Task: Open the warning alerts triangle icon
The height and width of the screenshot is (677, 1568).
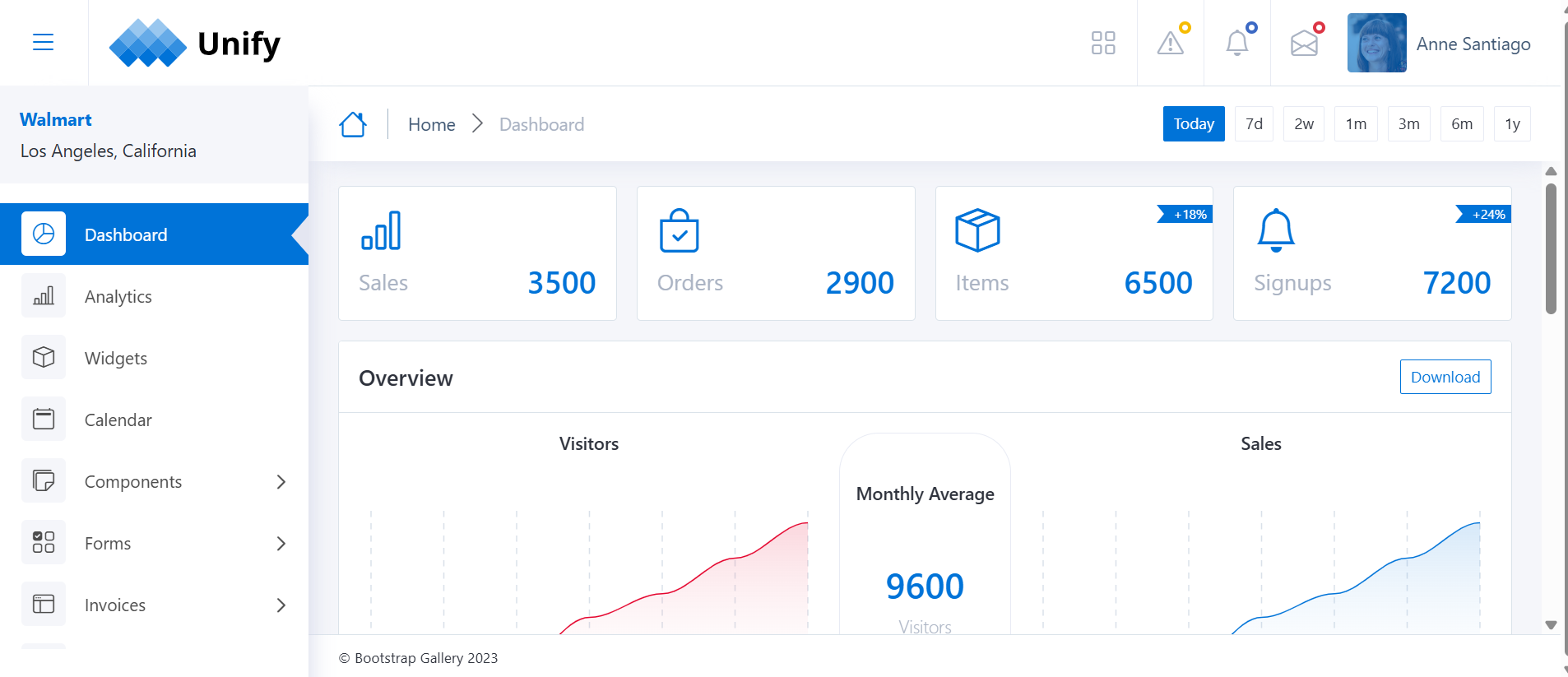Action: tap(1170, 43)
